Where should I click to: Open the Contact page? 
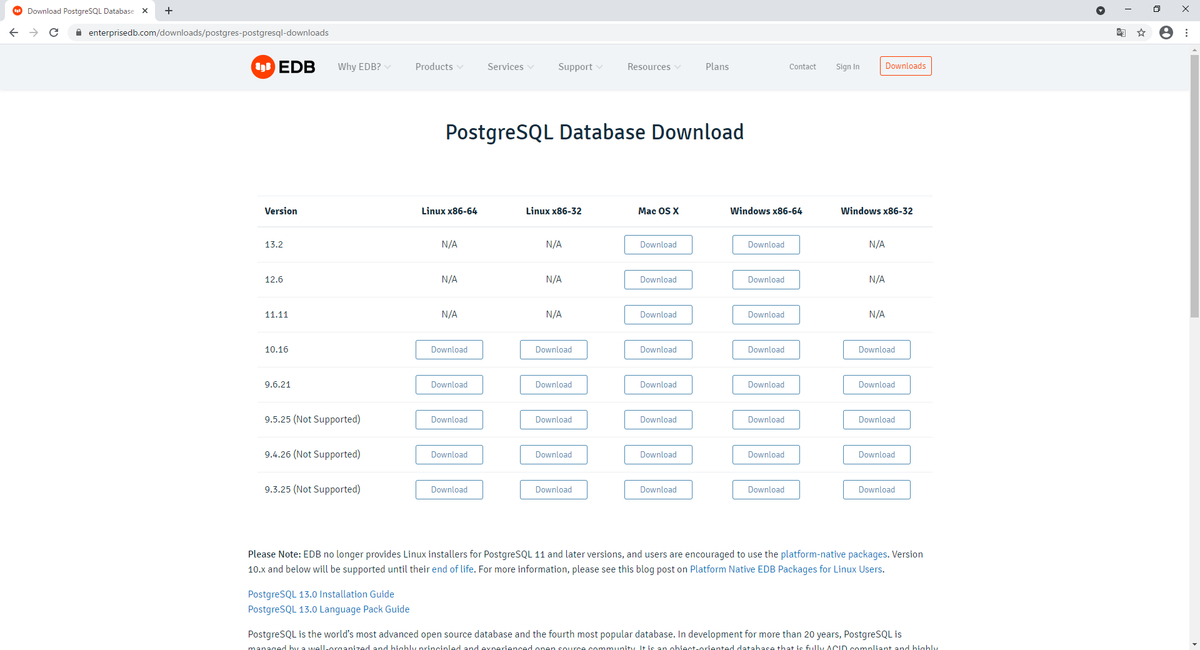(802, 67)
